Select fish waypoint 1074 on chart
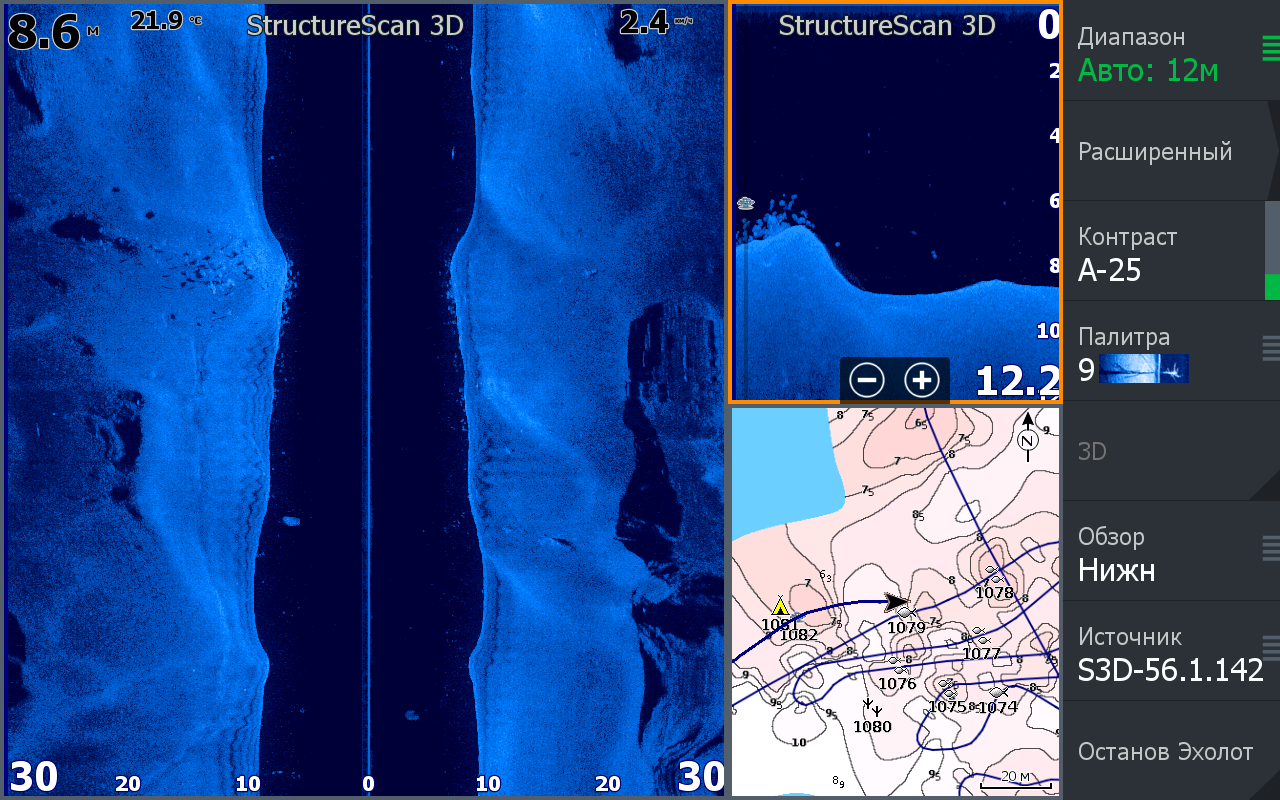The height and width of the screenshot is (800, 1280). [x=997, y=692]
